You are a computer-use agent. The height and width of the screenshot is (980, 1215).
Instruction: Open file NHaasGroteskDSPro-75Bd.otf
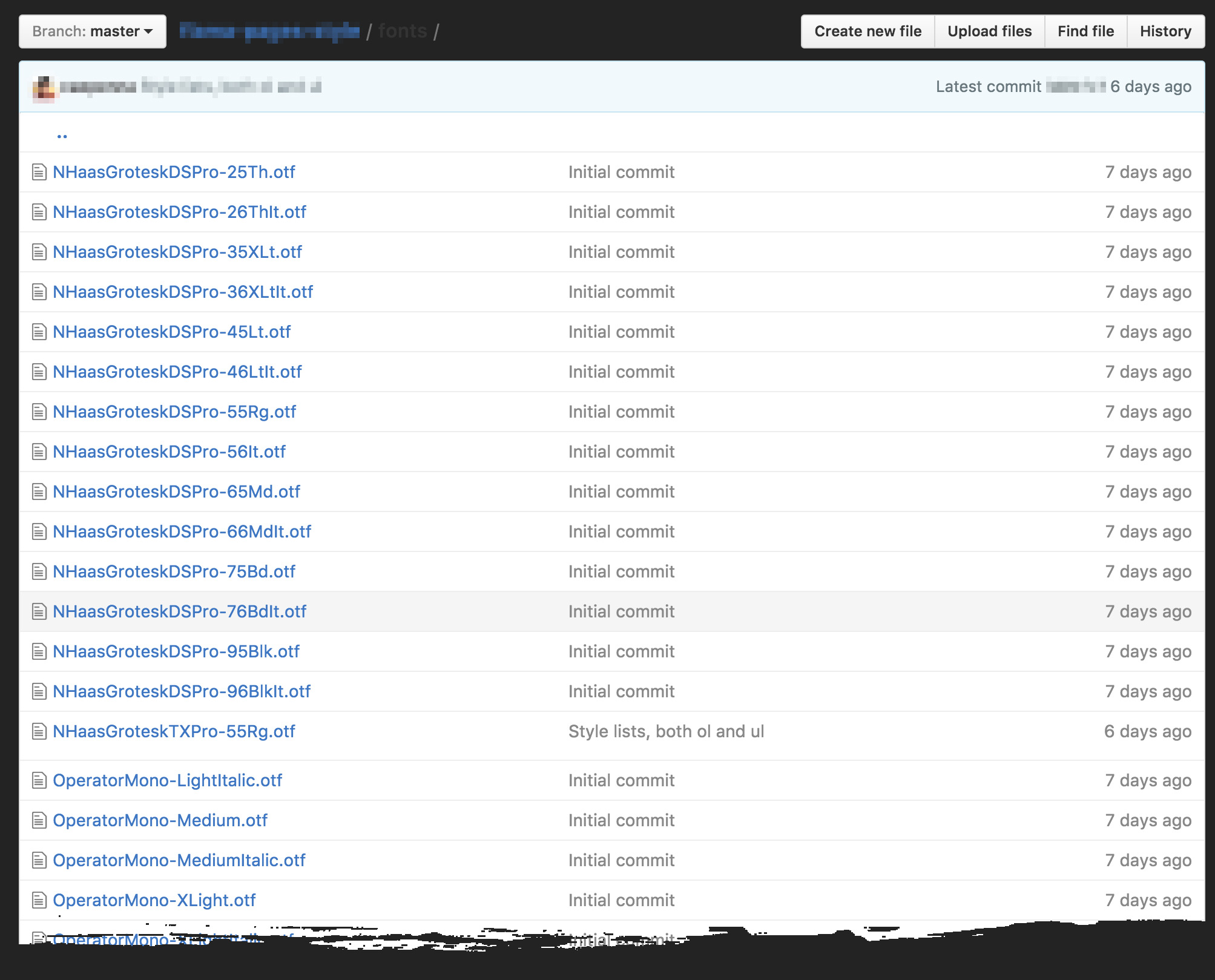174,572
